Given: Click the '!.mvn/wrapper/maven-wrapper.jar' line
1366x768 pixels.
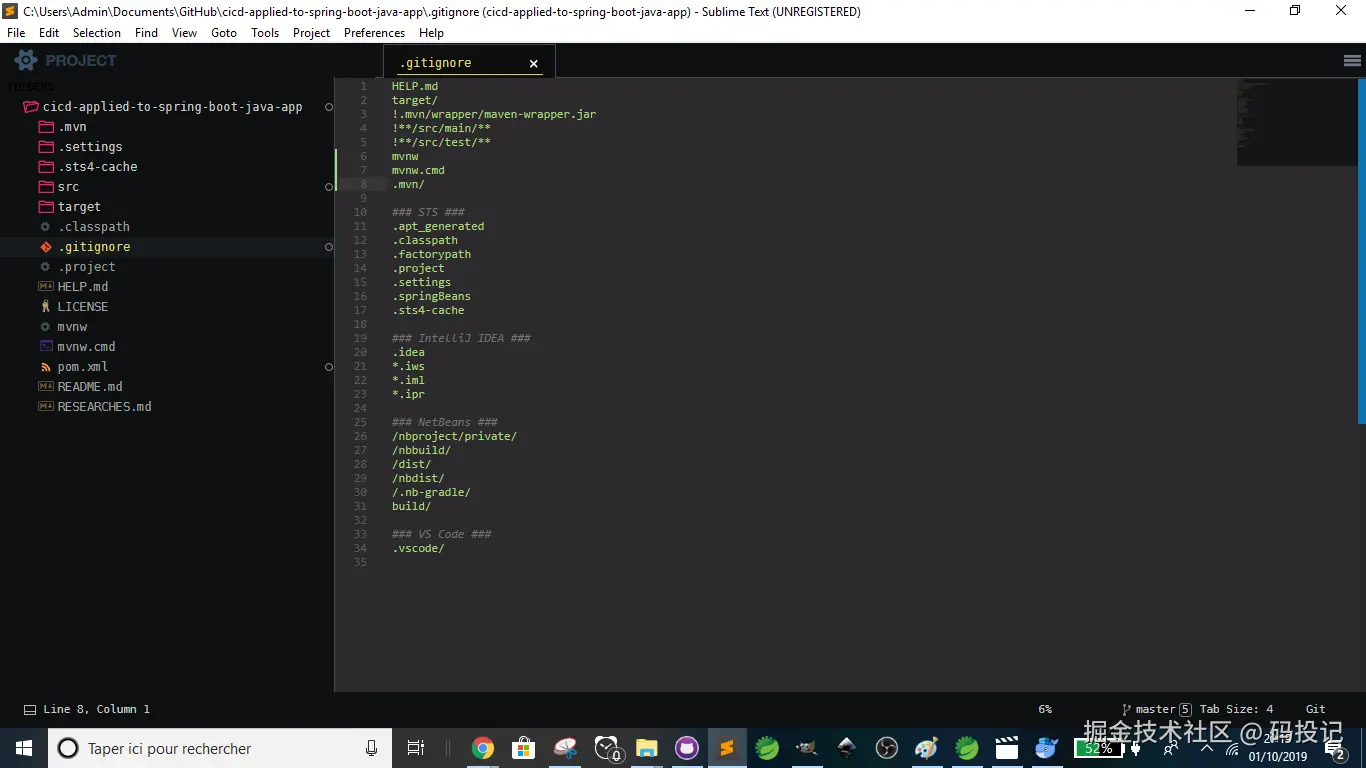Looking at the screenshot, I should click(494, 114).
